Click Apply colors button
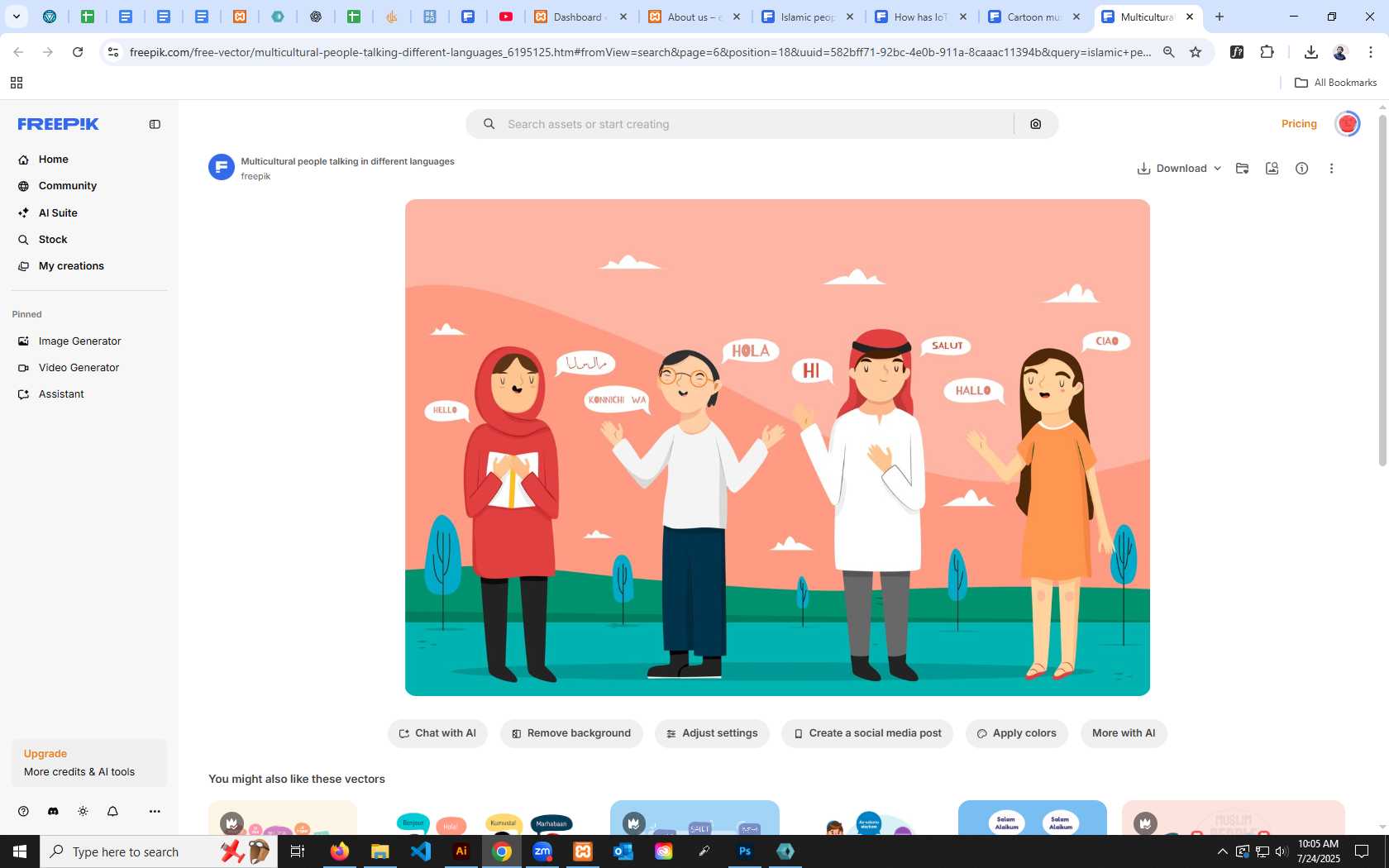Image resolution: width=1389 pixels, height=868 pixels. pyautogui.click(x=1017, y=733)
